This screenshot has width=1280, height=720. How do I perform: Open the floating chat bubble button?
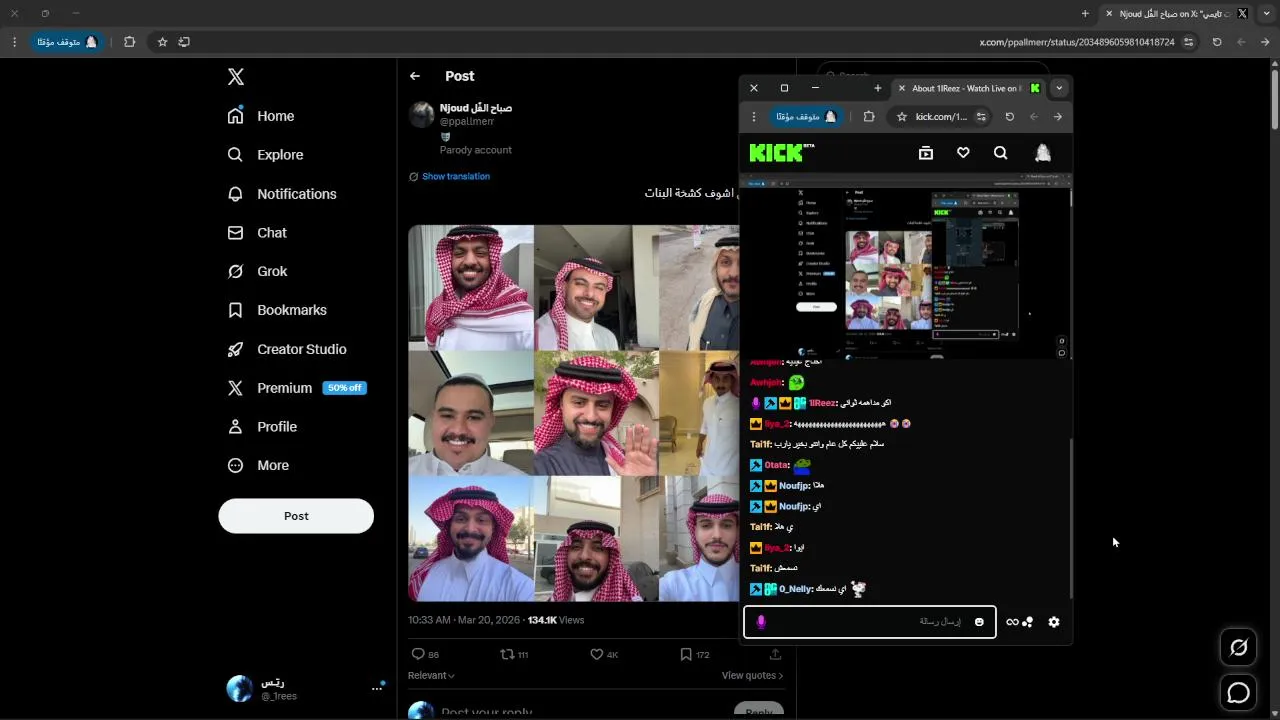click(1239, 692)
